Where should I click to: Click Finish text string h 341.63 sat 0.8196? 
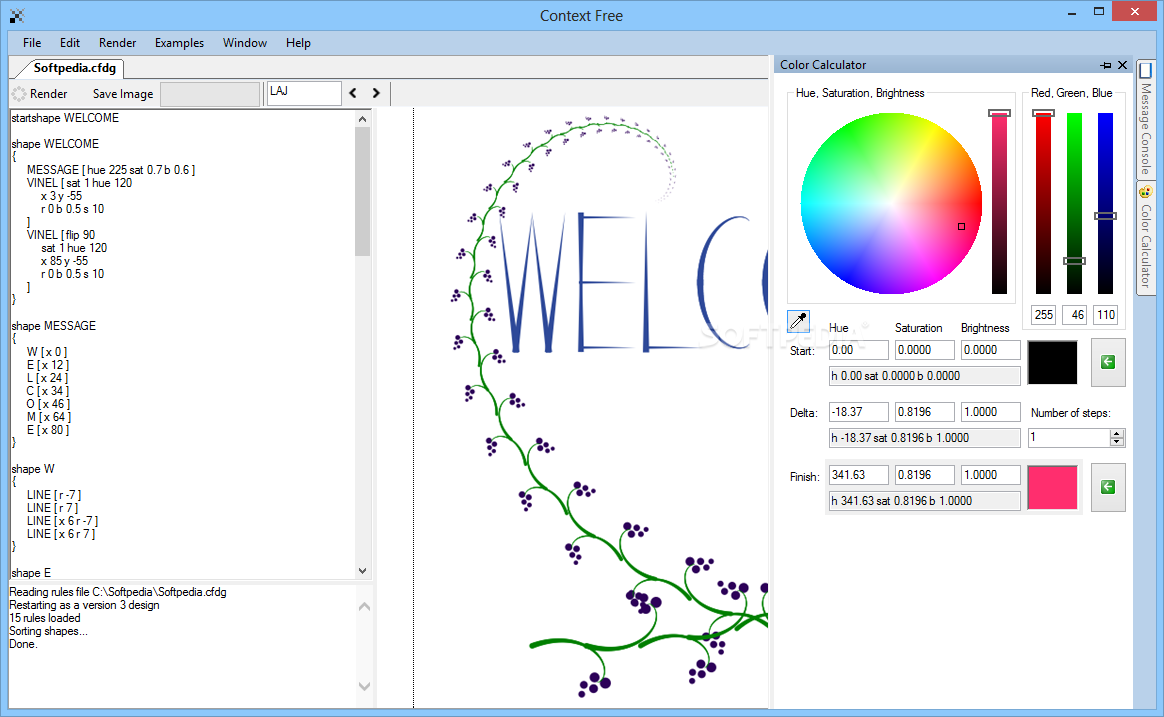tap(924, 501)
